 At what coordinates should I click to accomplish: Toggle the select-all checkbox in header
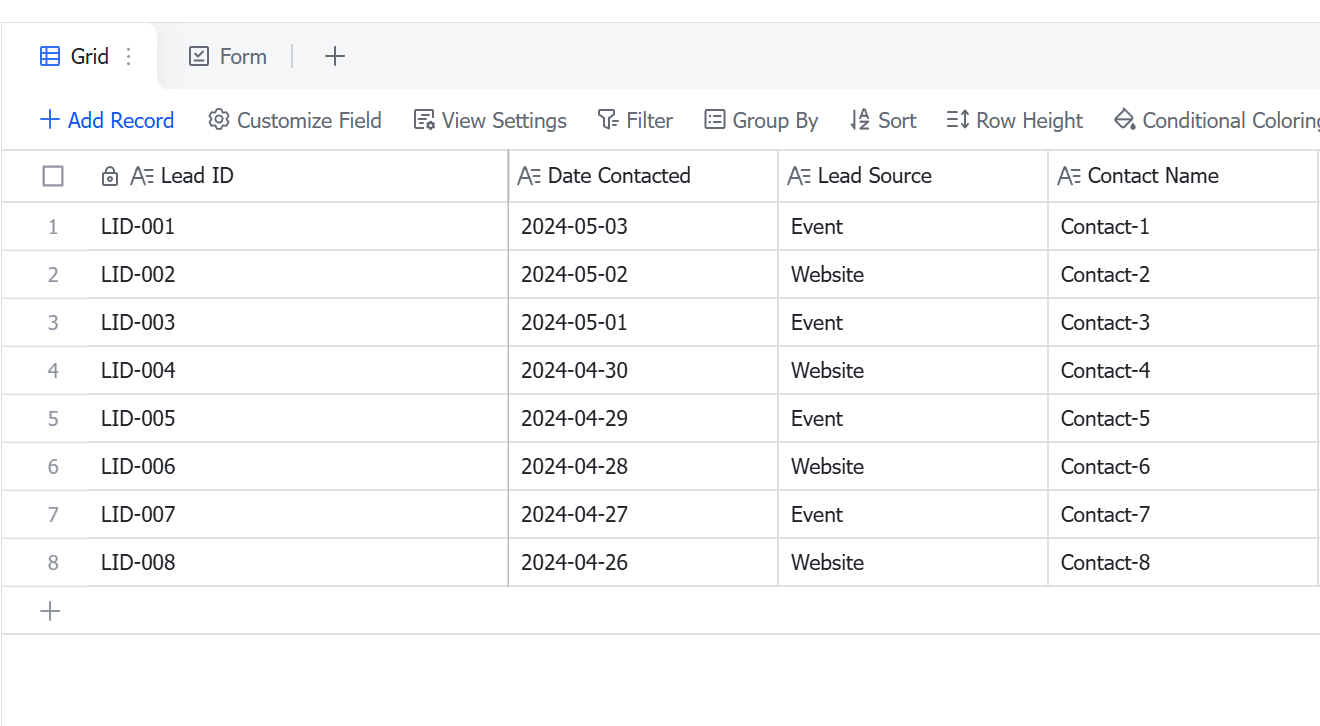(x=53, y=176)
